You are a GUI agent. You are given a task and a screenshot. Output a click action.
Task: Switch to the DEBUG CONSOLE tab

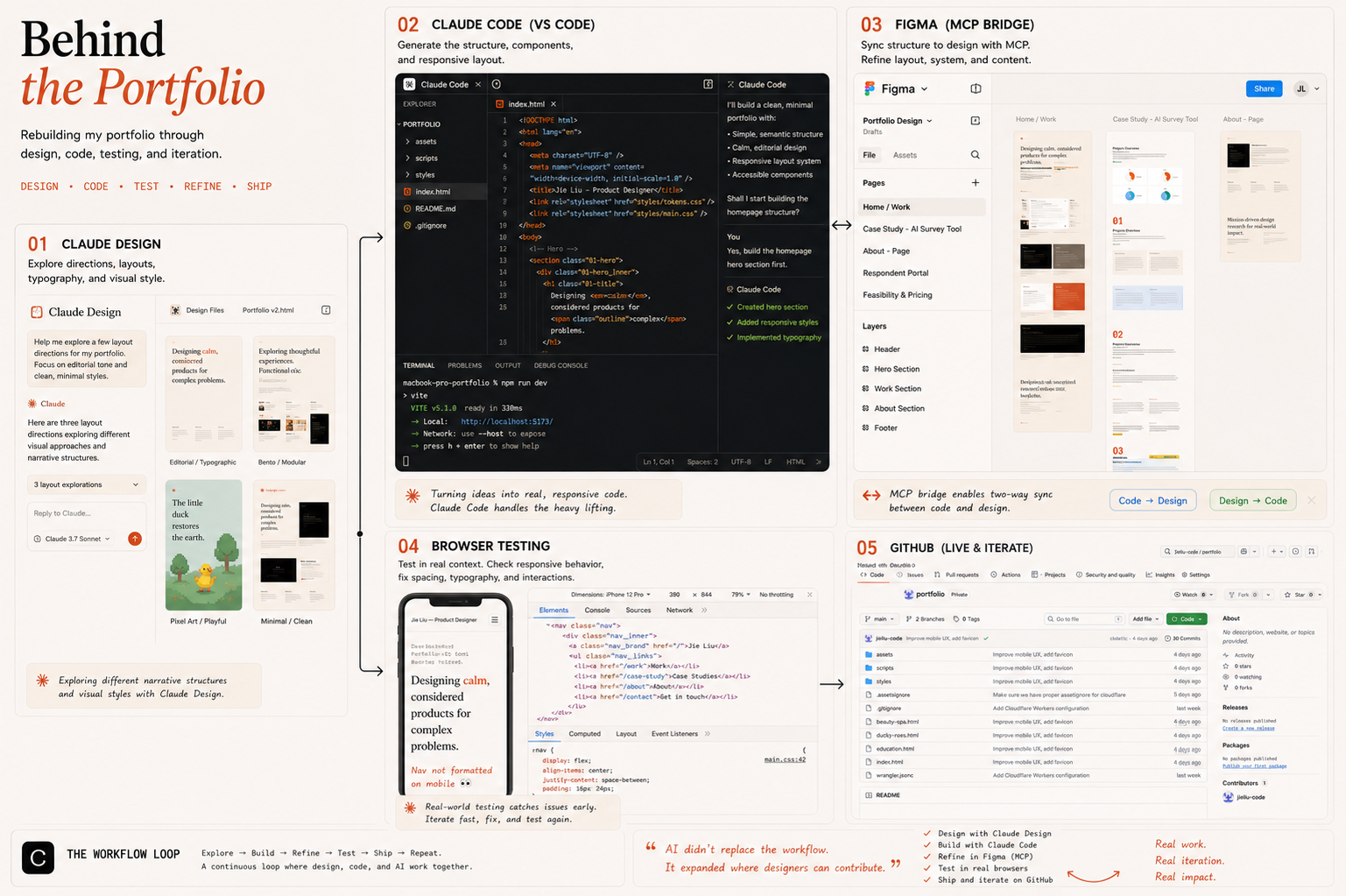coord(560,365)
